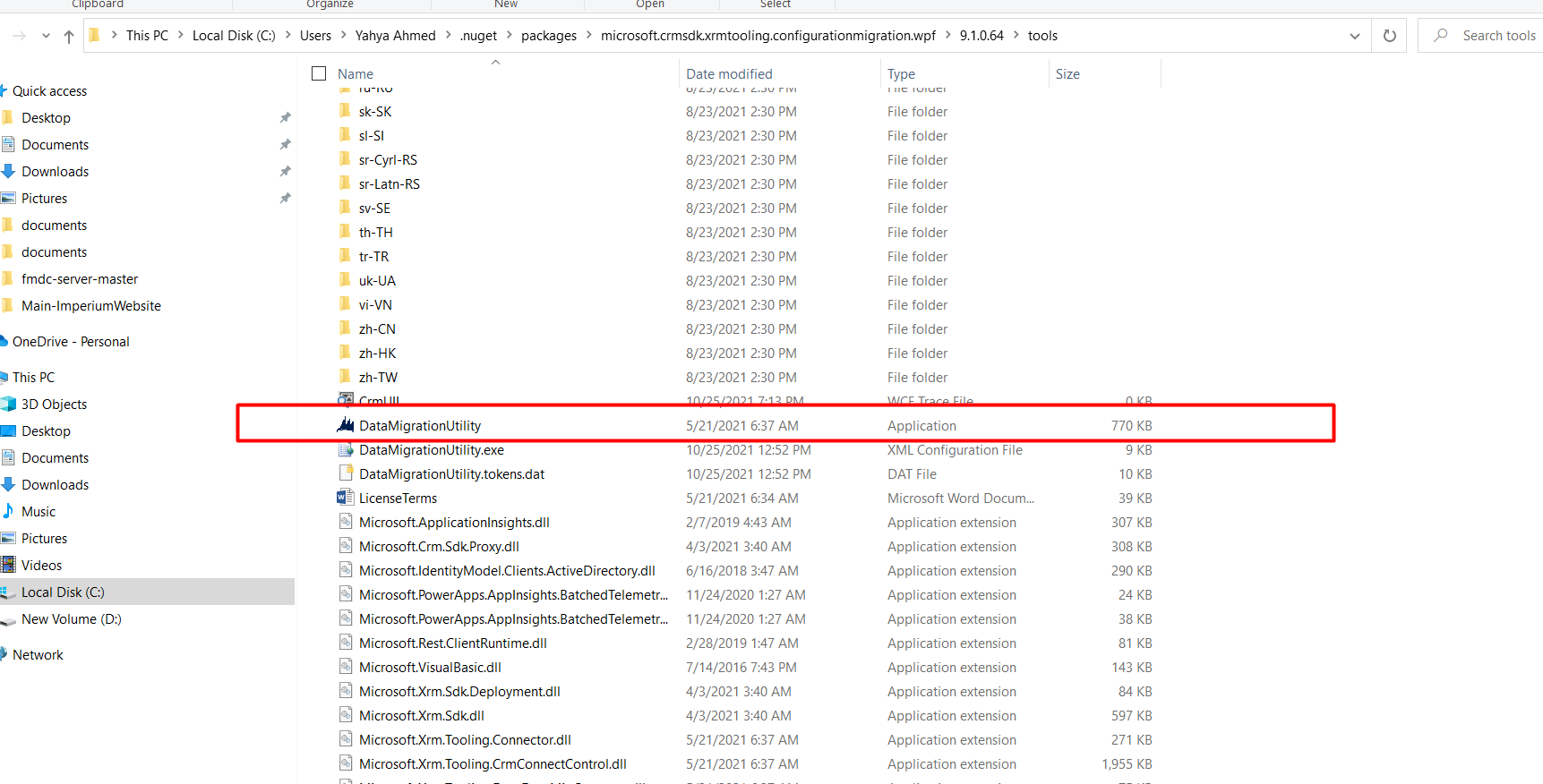Select the DataMigrationUtility.tokens.dat file
Image resolution: width=1543 pixels, height=784 pixels.
[451, 473]
